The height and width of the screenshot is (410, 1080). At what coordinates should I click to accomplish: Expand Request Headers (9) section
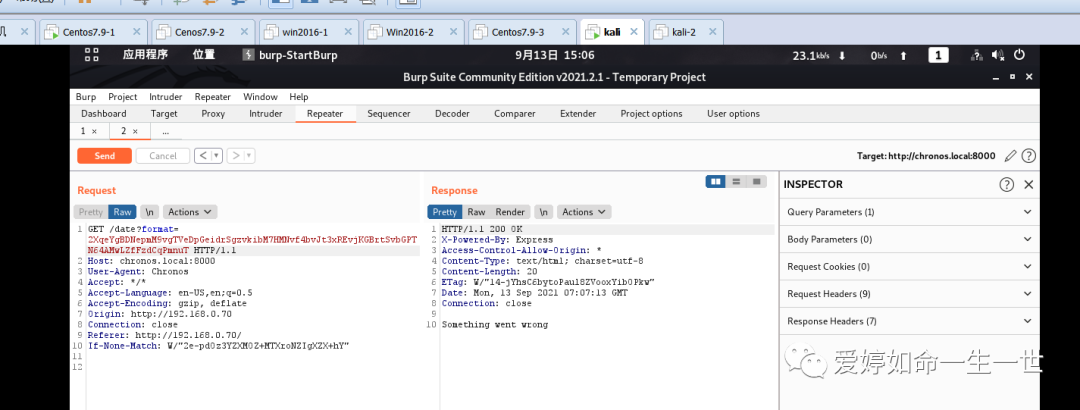[x=910, y=294]
